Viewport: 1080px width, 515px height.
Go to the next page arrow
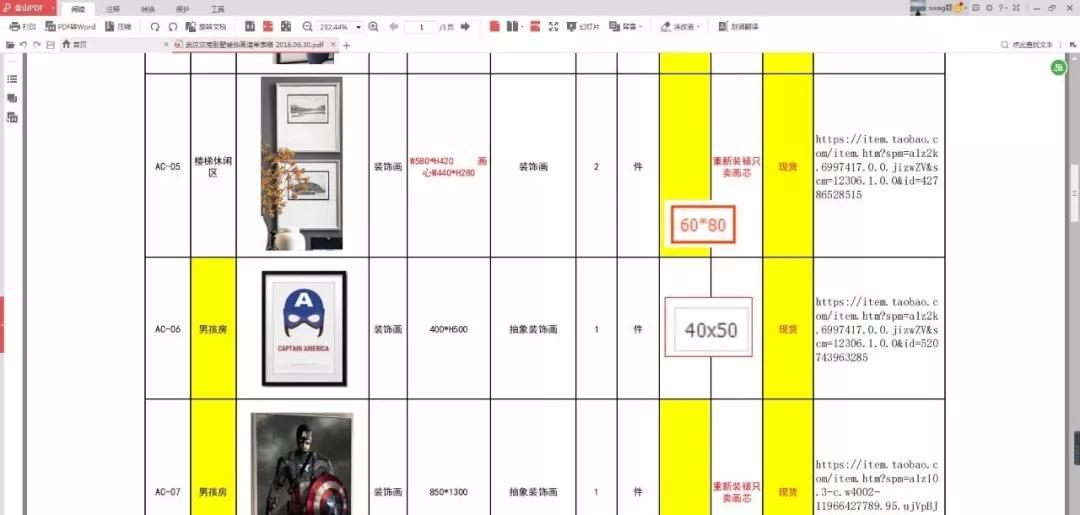click(x=466, y=27)
